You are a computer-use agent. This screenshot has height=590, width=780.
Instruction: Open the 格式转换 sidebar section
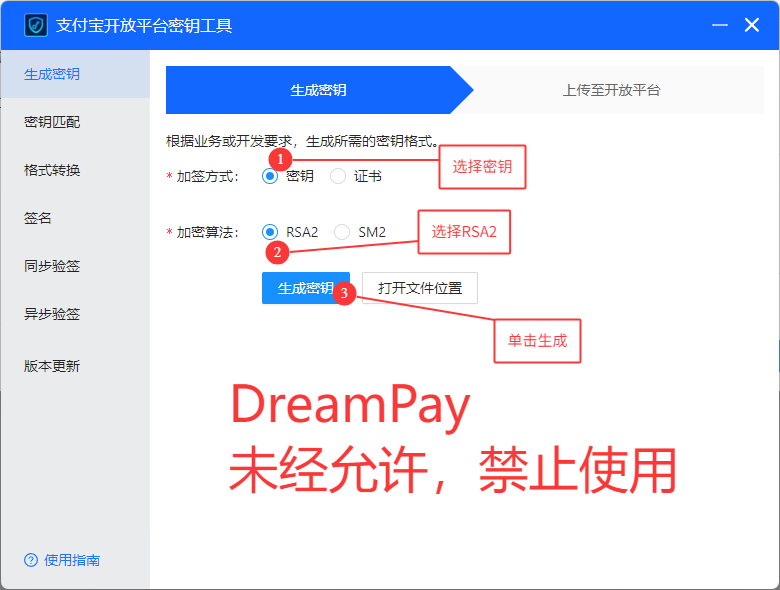point(52,170)
